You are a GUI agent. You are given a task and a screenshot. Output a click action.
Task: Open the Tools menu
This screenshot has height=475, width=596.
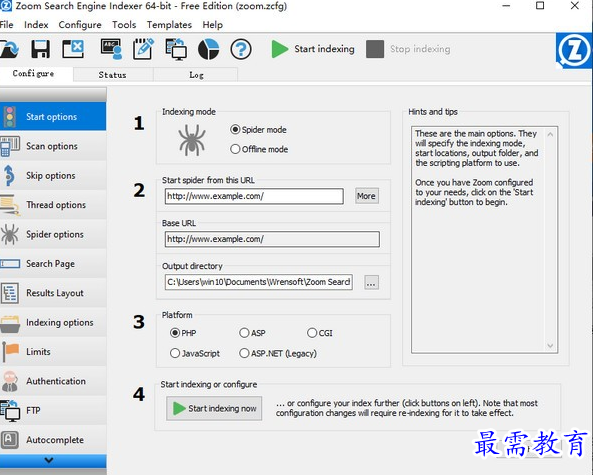(x=124, y=25)
